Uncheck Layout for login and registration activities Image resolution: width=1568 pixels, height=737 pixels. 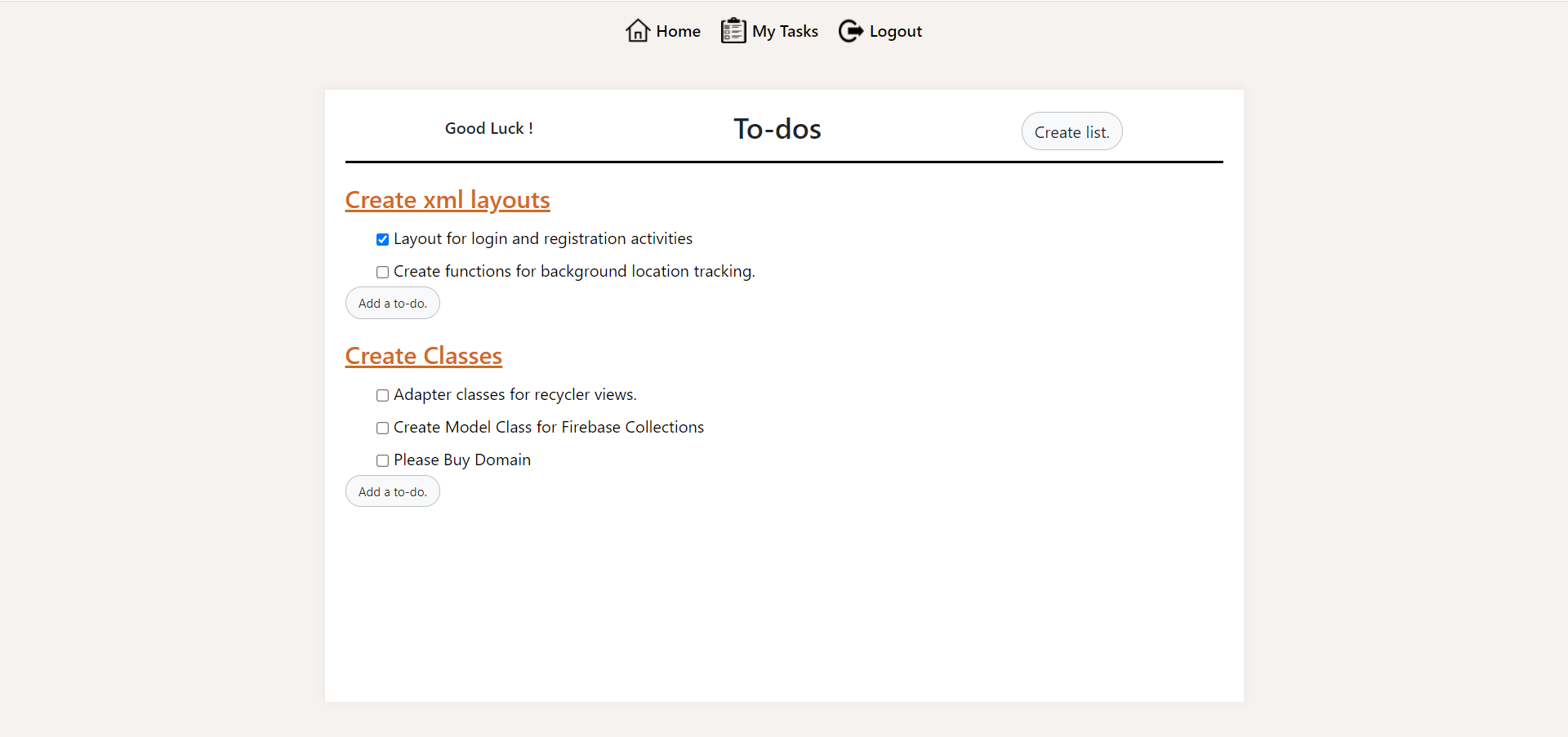[x=382, y=239]
